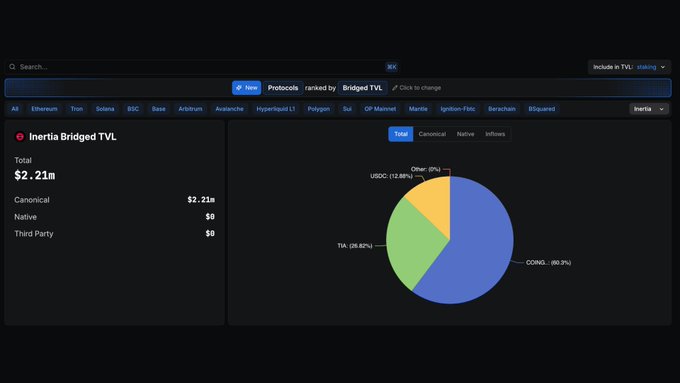Switch to the Native chart tab
Image resolution: width=680 pixels, height=383 pixels.
click(x=465, y=134)
